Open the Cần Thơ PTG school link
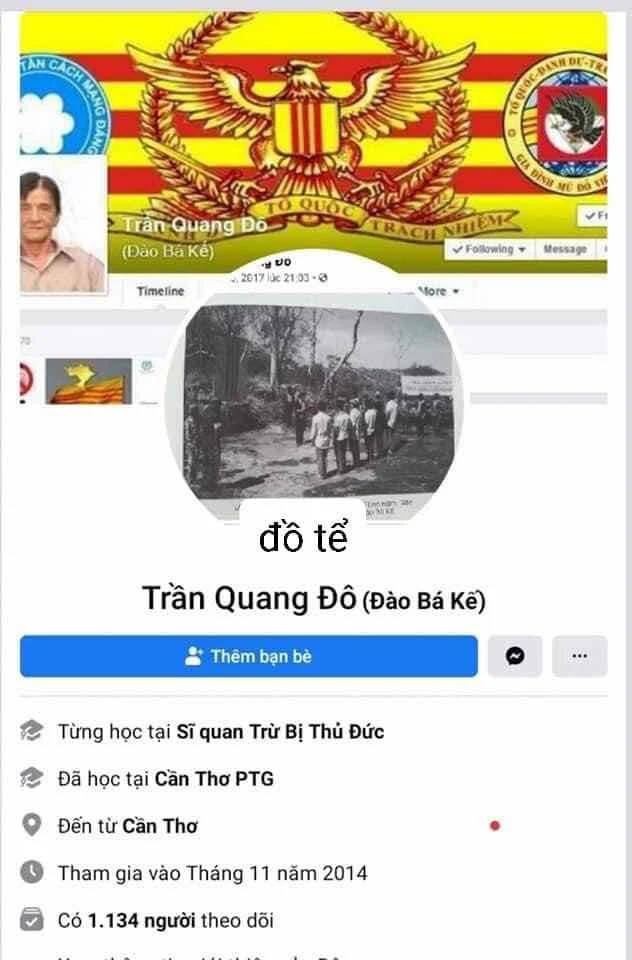The height and width of the screenshot is (960, 632). [214, 779]
